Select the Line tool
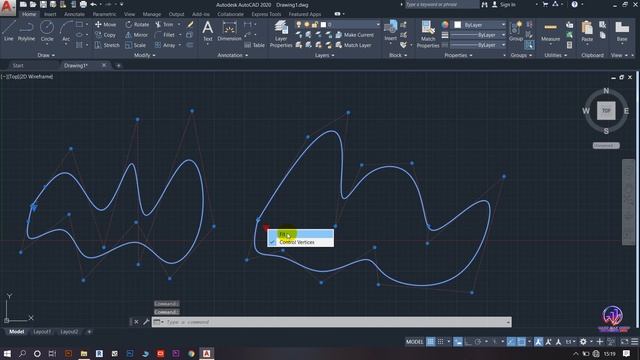 coord(9,31)
